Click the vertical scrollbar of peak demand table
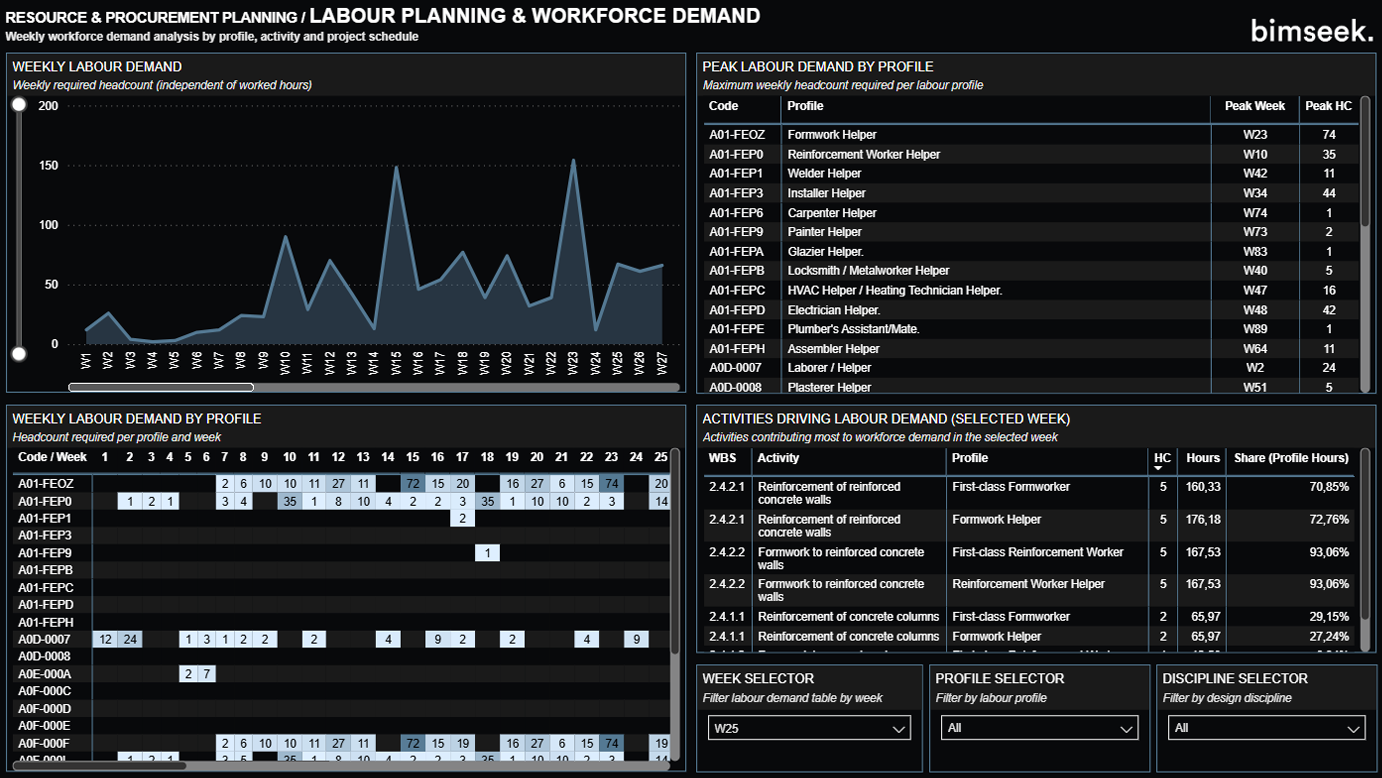 [1366, 160]
